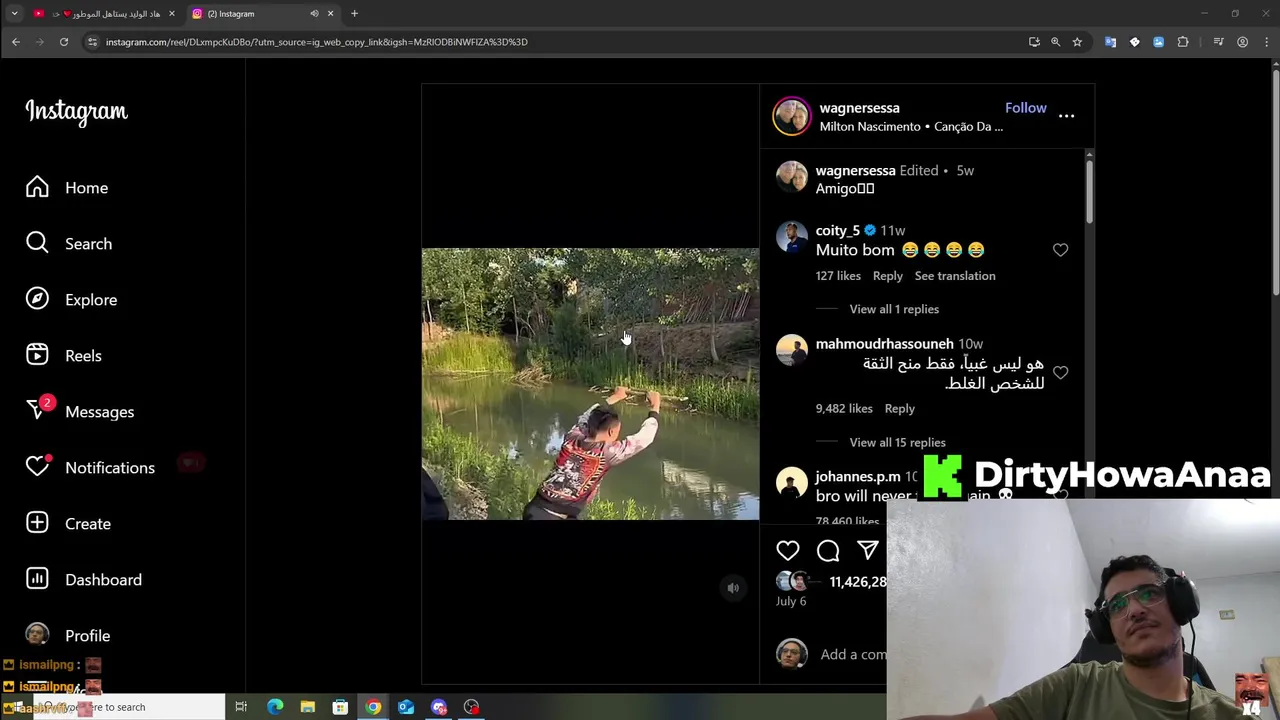This screenshot has width=1280, height=720.
Task: Mute the Instagram tab via speaker icon
Action: point(314,13)
